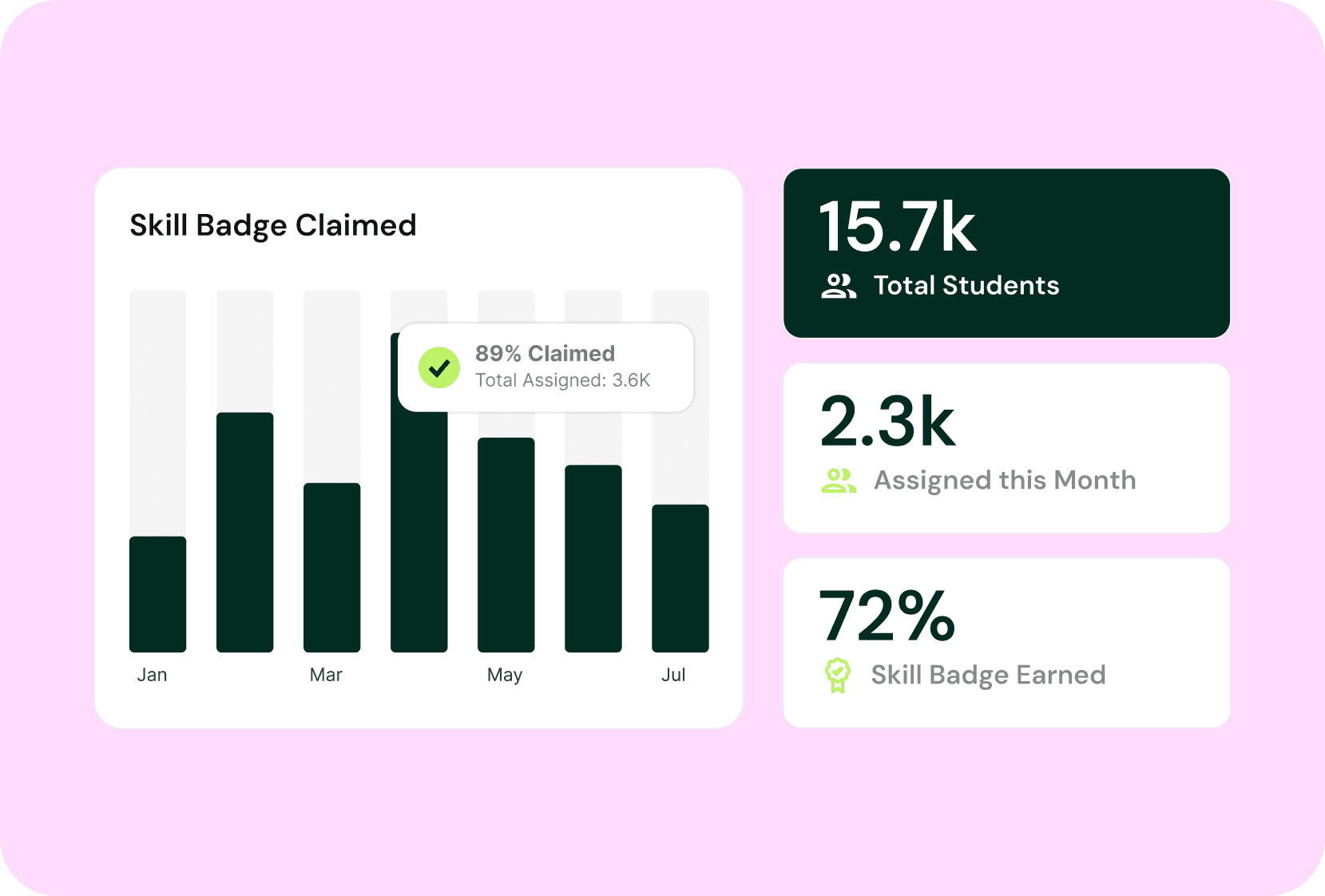Image resolution: width=1325 pixels, height=896 pixels.
Task: Click the 89% Claimed tooltip text
Action: 545,354
